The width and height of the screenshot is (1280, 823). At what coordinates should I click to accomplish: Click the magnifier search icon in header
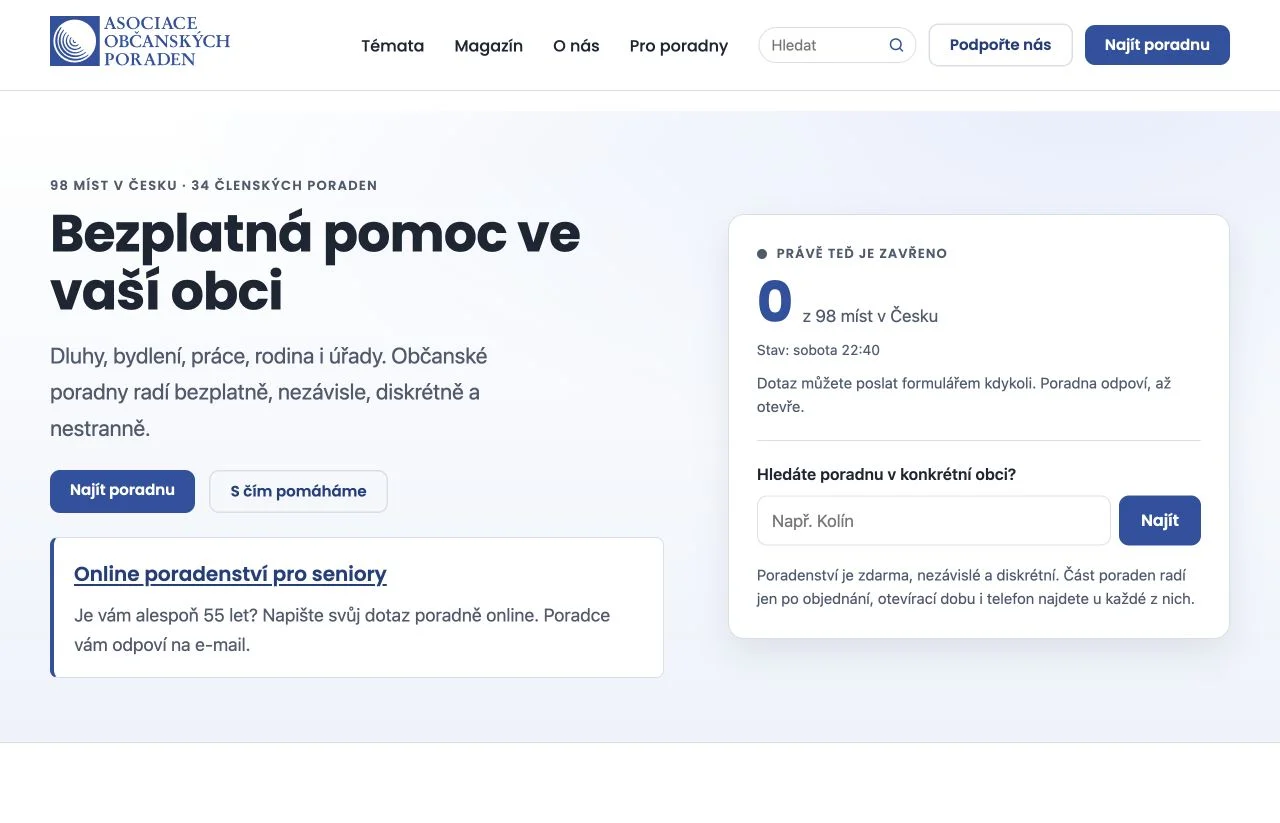tap(896, 45)
